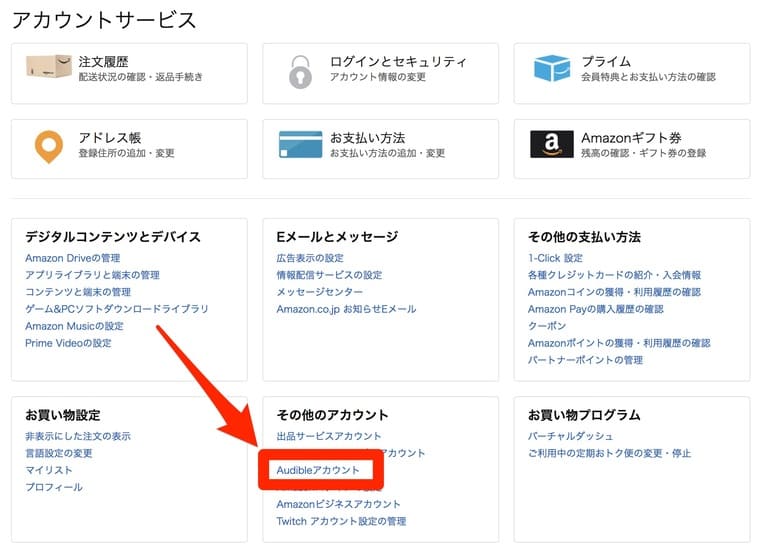
Task: Open Amazon Driveの管理 link
Action: (x=73, y=258)
